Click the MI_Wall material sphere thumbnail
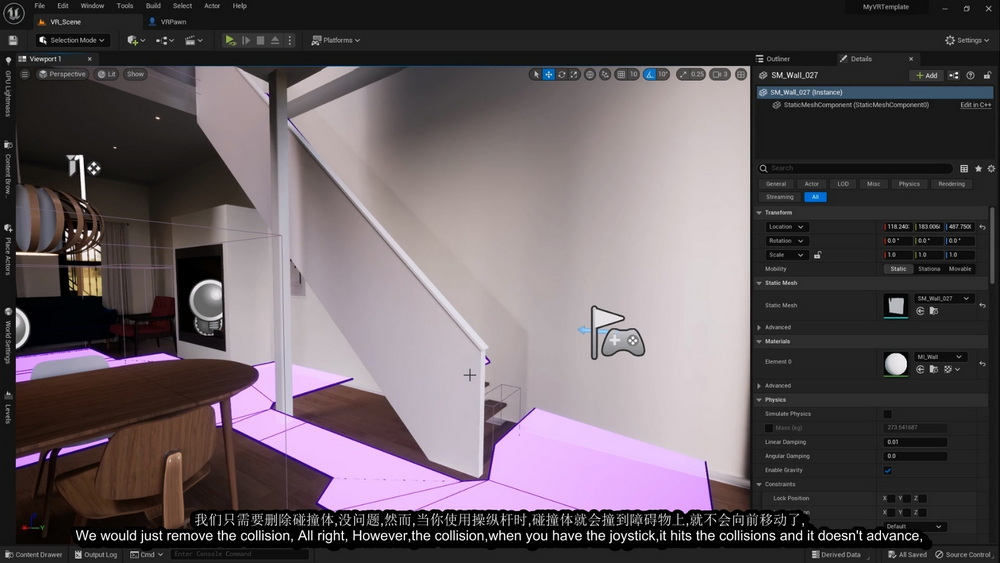 pos(895,364)
